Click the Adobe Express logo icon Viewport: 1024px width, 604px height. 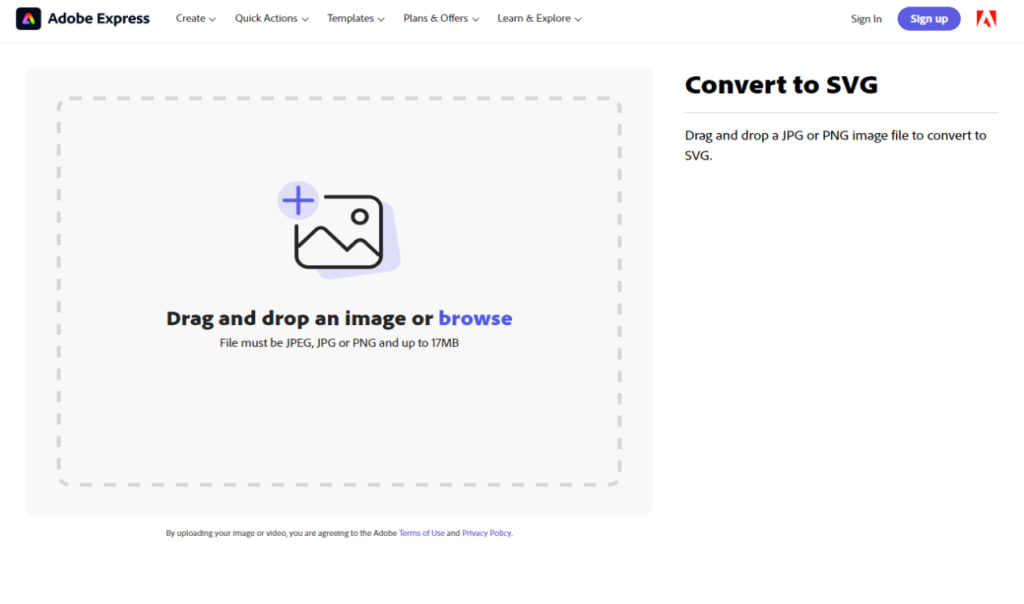click(x=29, y=19)
